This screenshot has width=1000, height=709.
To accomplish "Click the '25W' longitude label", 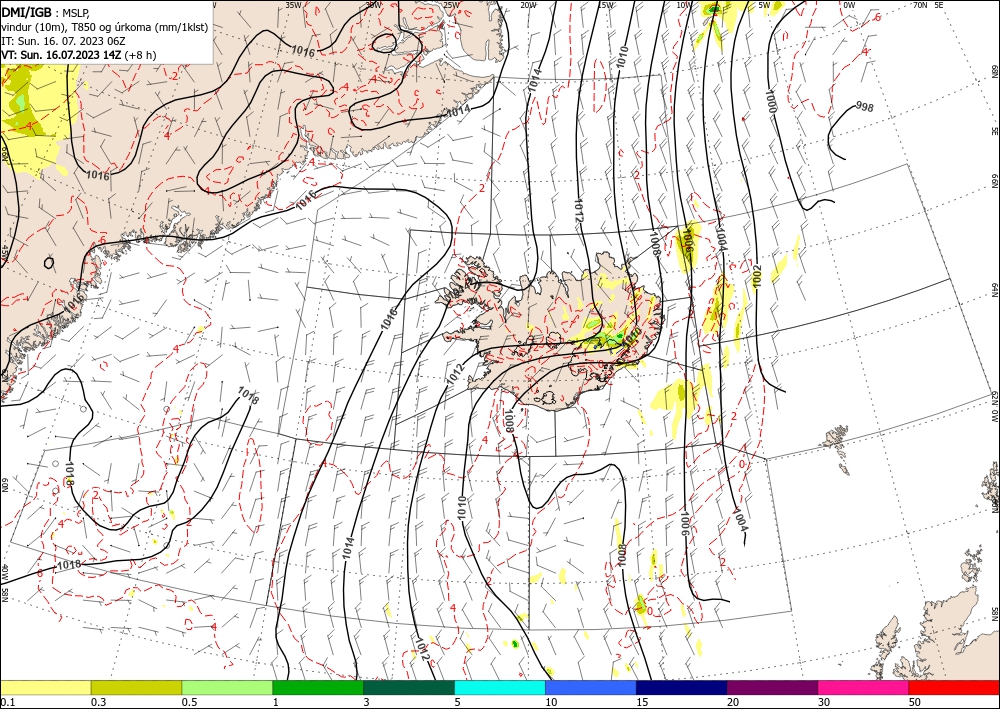I will (451, 5).
